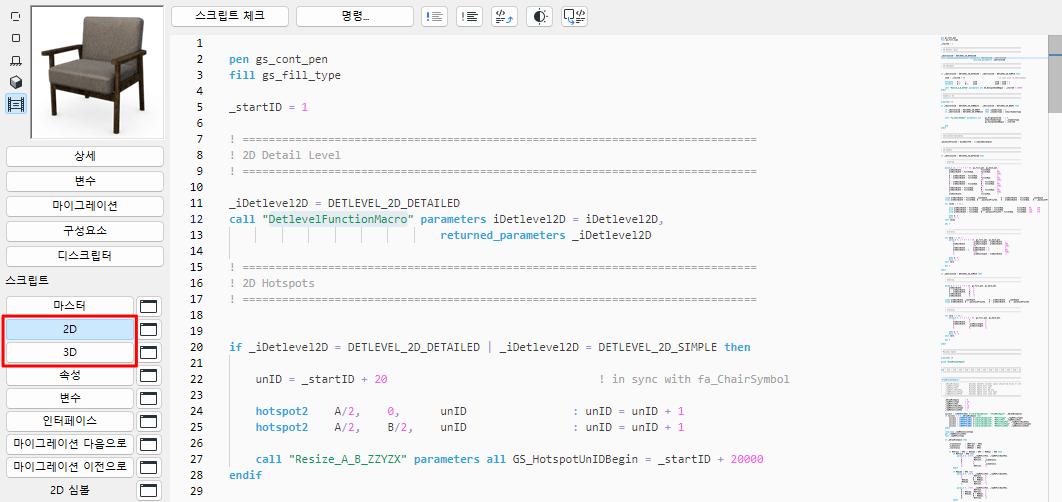
Task: Open the 마이그레이션 panel
Action: click(x=85, y=206)
